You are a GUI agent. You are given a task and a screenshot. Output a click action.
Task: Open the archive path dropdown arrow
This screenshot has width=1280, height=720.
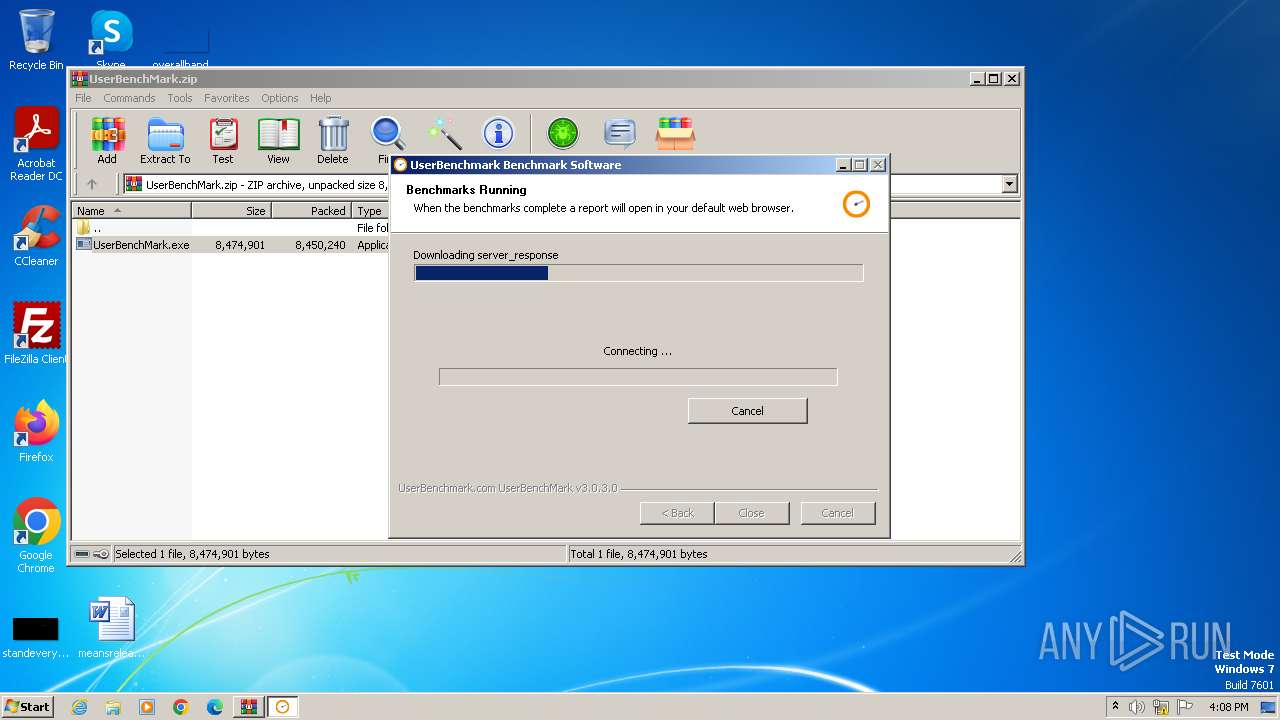coord(1009,184)
